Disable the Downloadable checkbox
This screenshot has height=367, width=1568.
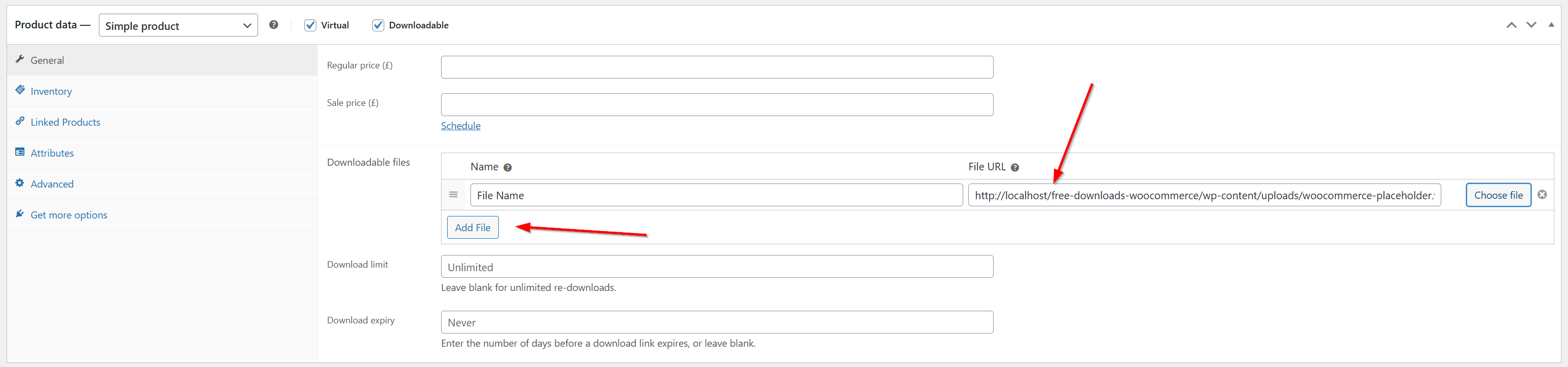(x=378, y=25)
